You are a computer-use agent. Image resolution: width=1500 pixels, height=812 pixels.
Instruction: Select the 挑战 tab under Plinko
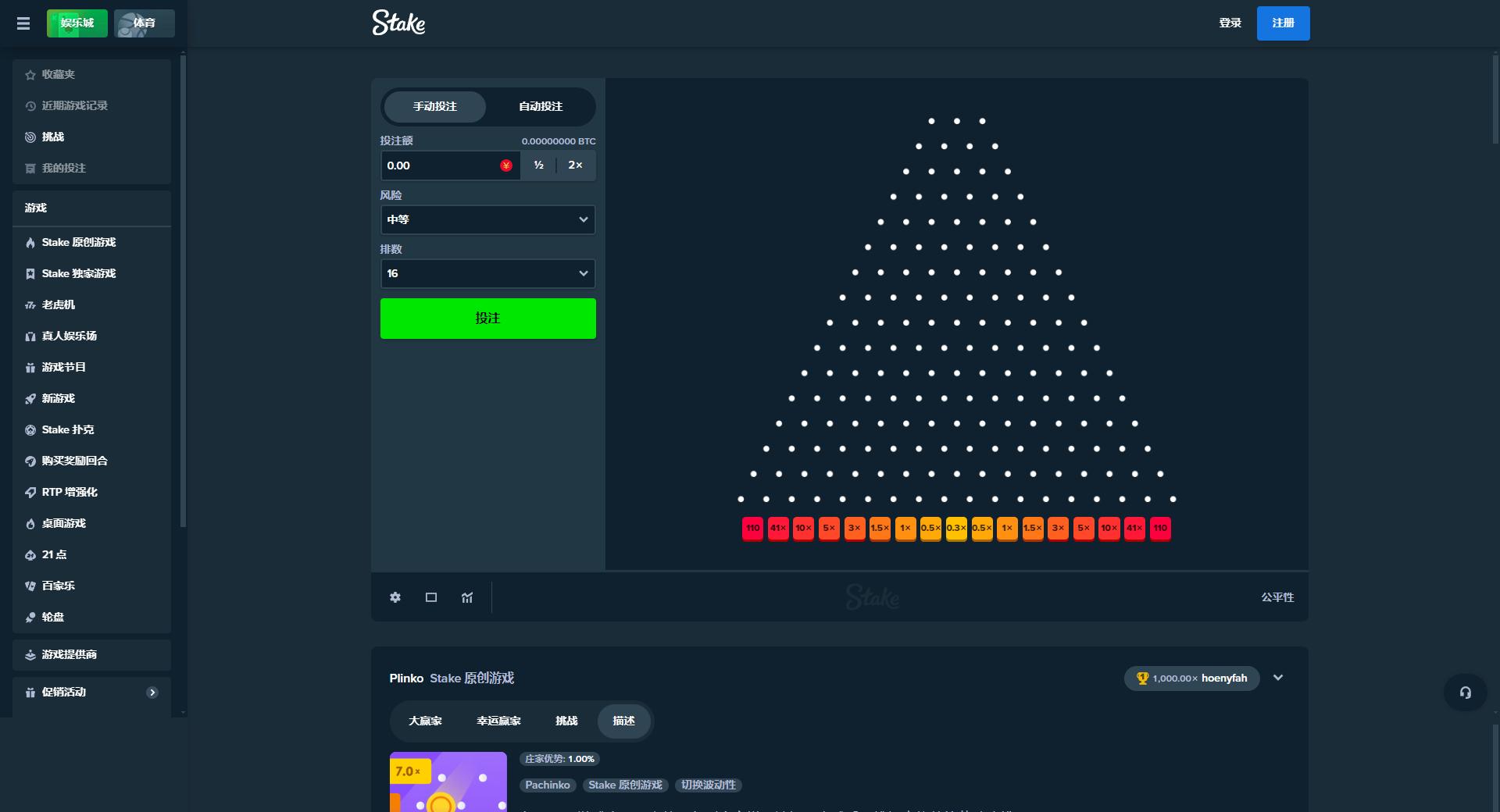point(566,721)
